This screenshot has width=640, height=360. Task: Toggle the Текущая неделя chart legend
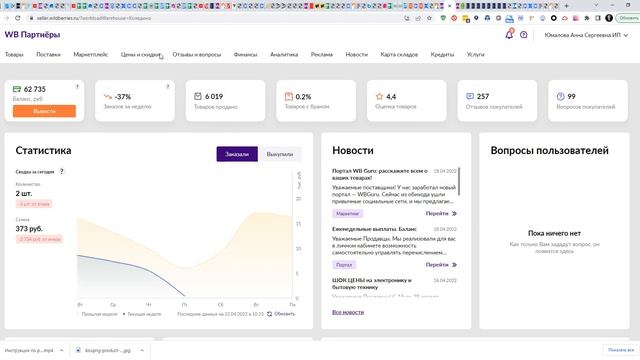142,314
